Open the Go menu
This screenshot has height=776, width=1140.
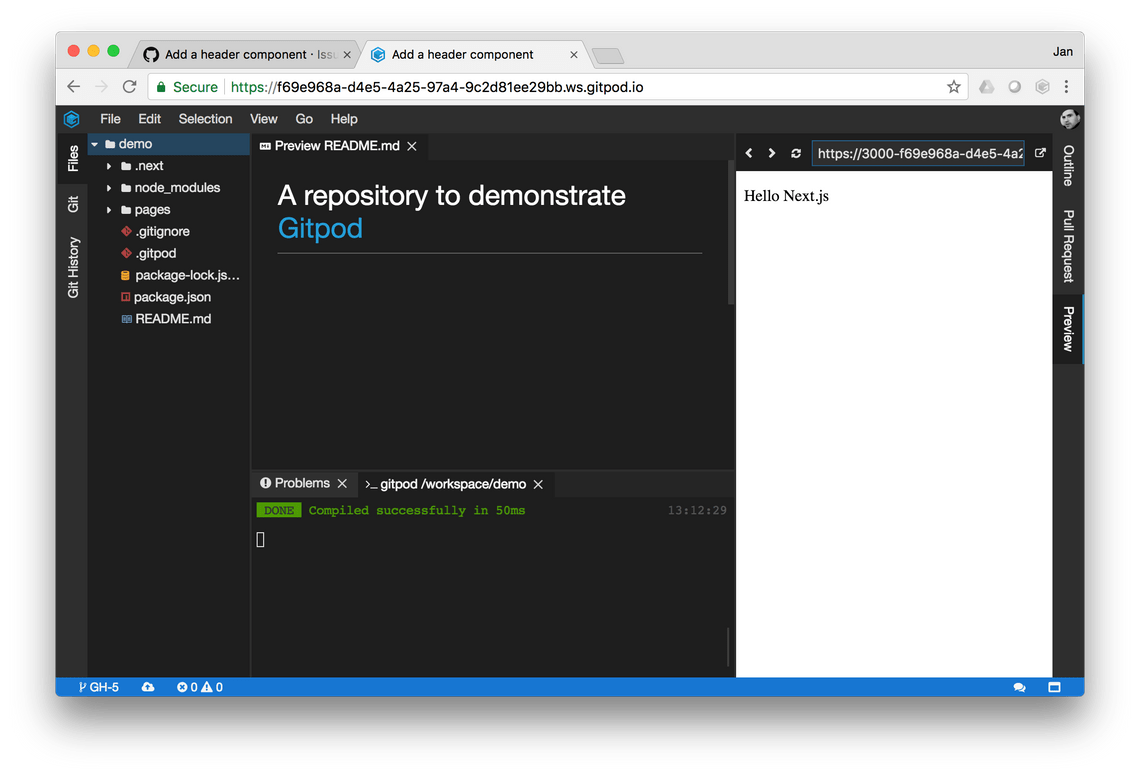click(304, 119)
